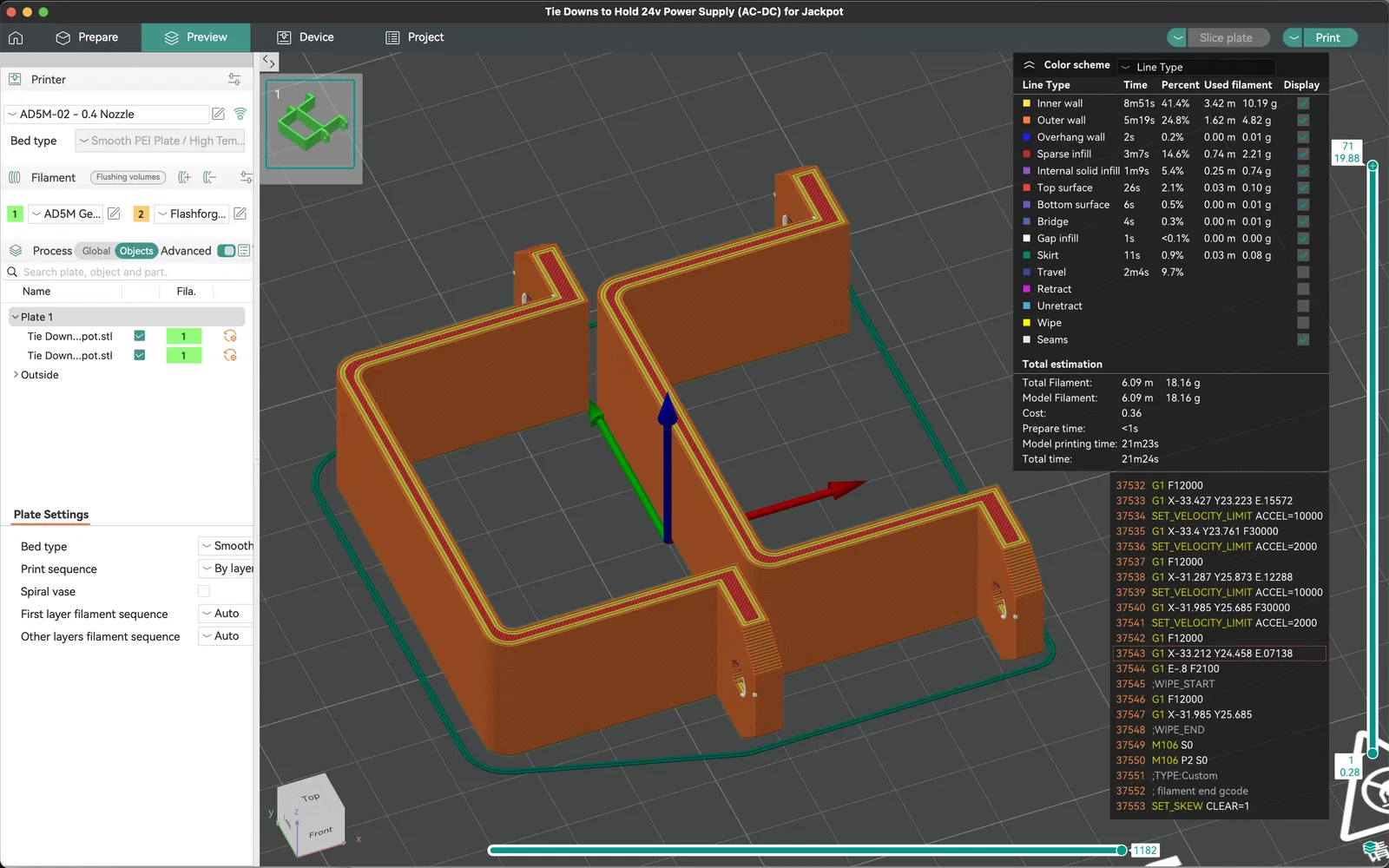Click the Process section icon
Image resolution: width=1389 pixels, height=868 pixels.
coord(16,251)
